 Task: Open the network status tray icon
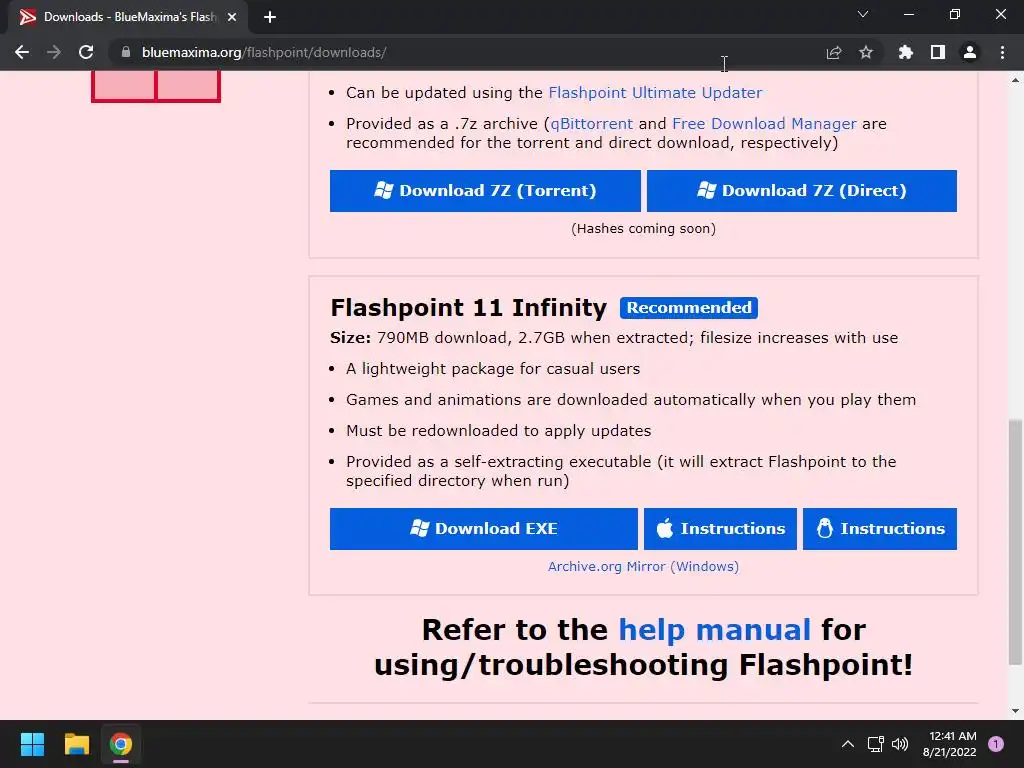875,744
